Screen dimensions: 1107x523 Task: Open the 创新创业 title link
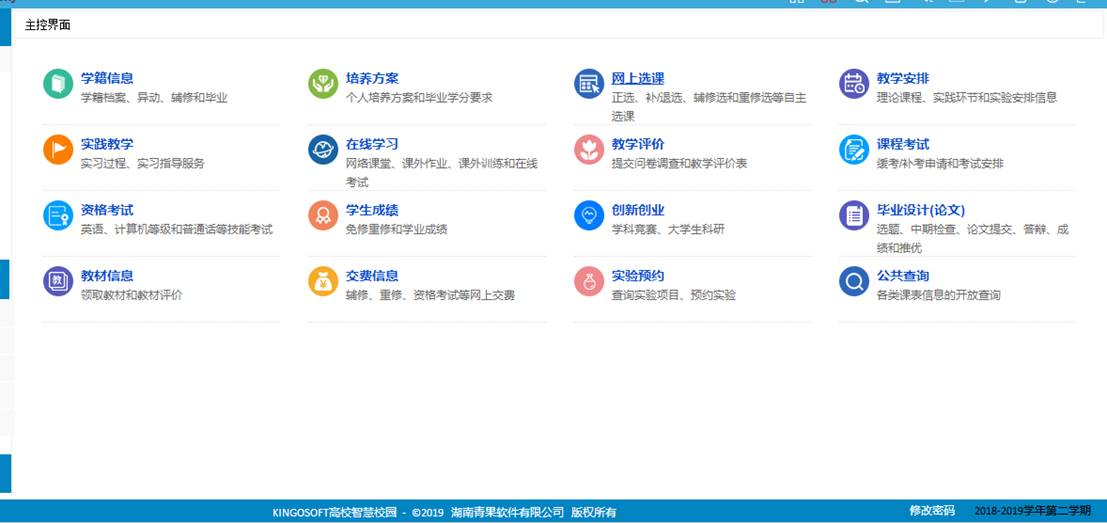(x=638, y=210)
